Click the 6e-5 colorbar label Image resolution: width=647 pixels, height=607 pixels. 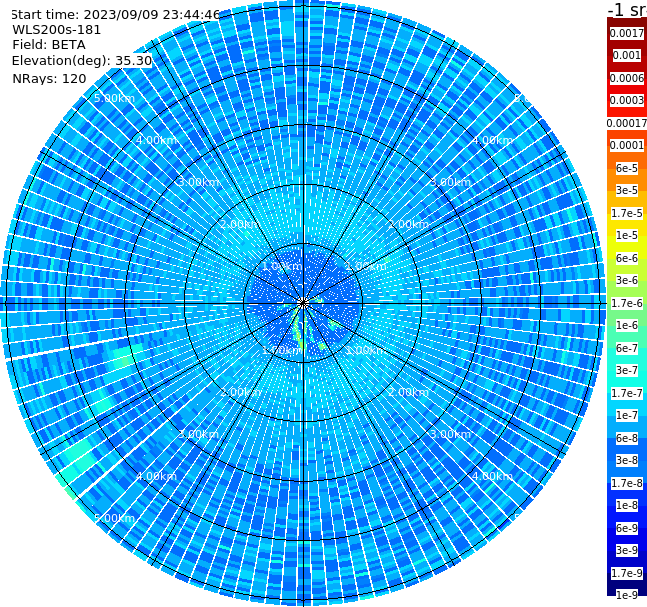(627, 168)
